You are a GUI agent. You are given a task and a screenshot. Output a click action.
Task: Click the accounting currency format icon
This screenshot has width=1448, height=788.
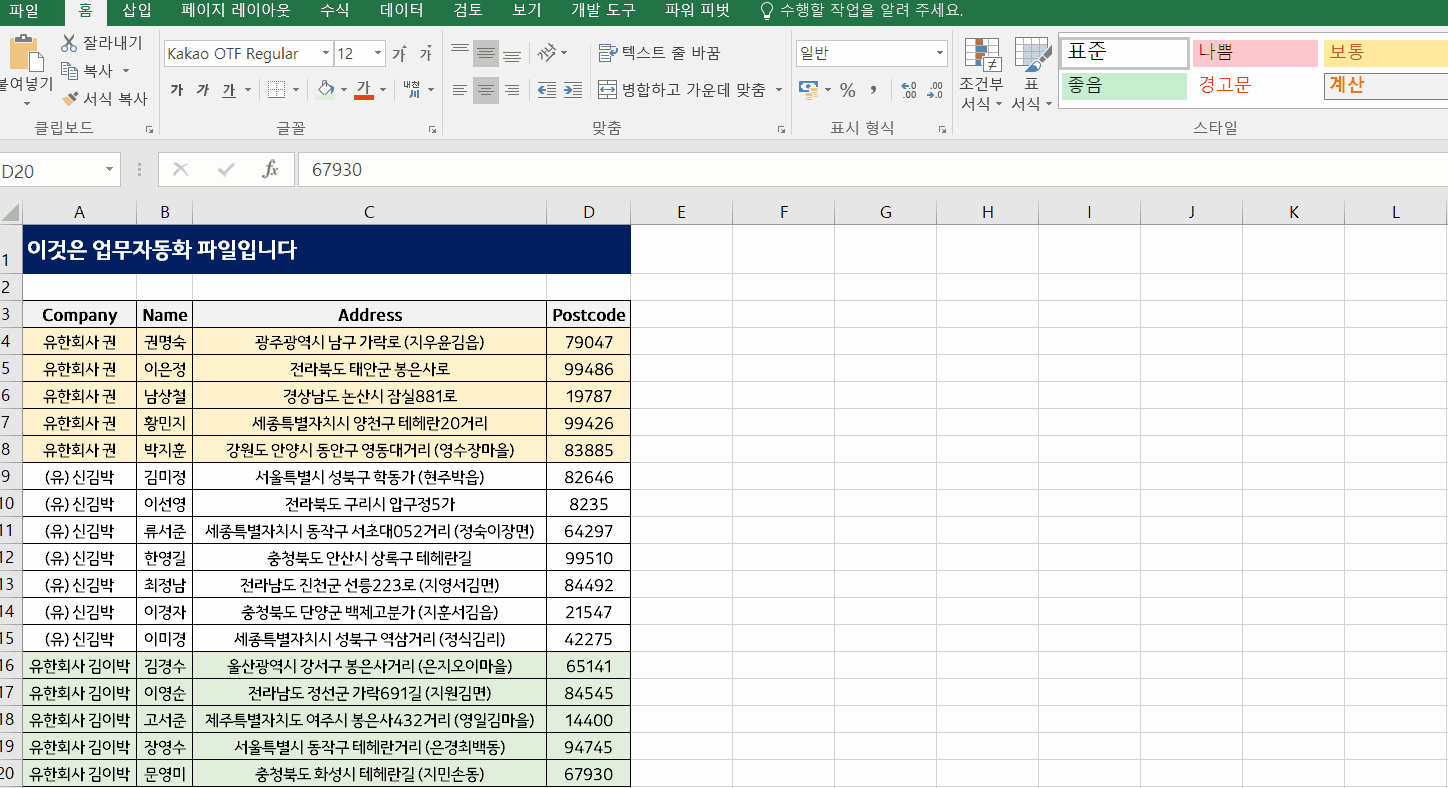(x=809, y=91)
